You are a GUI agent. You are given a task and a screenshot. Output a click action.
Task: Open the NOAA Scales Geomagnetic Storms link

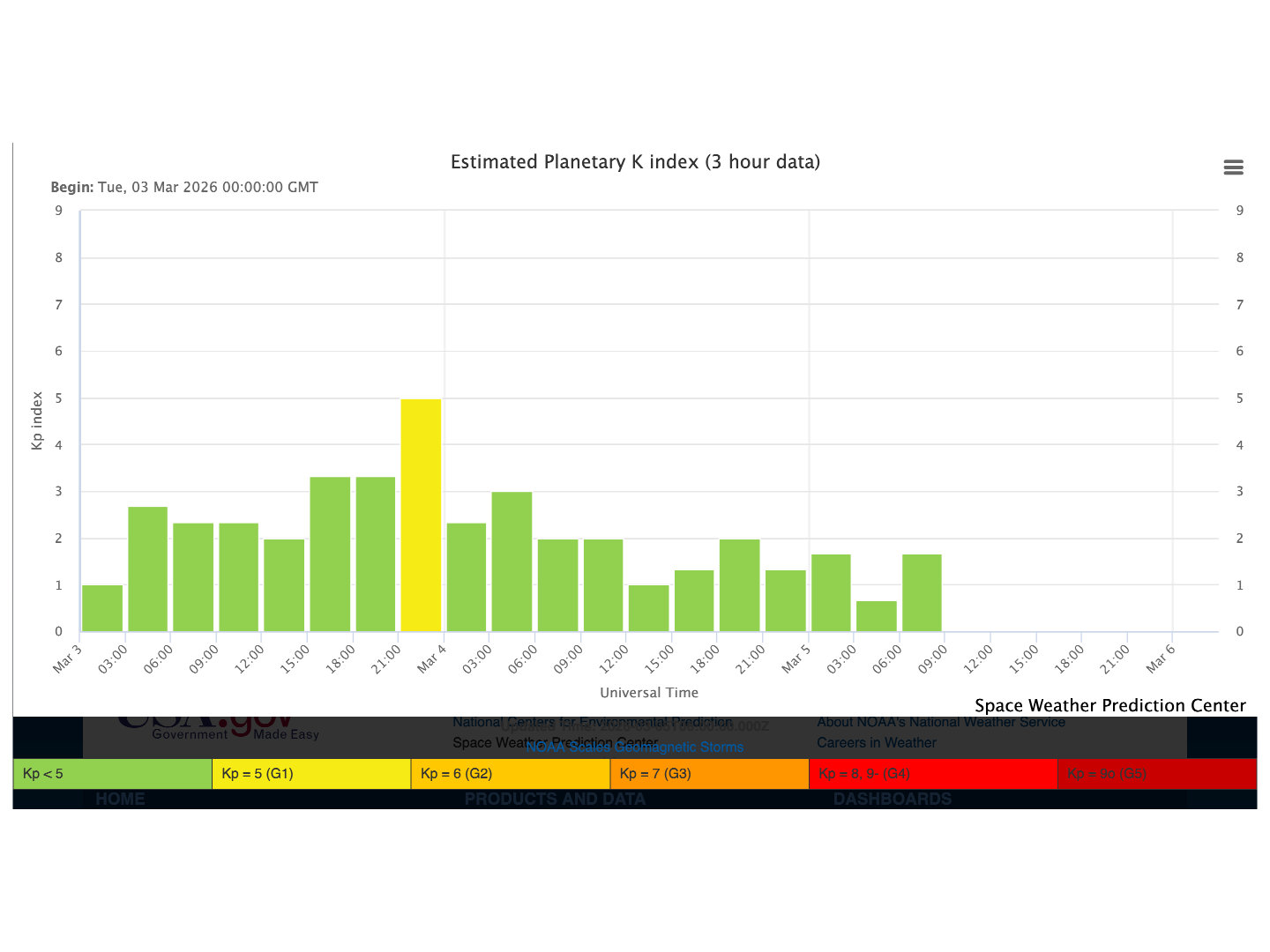634,747
